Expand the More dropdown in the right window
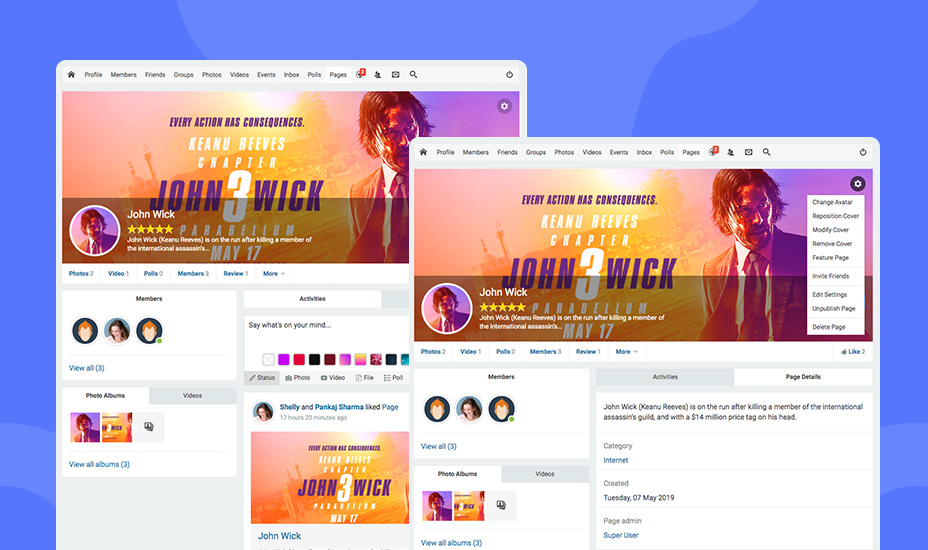This screenshot has height=550, width=928. tap(627, 352)
